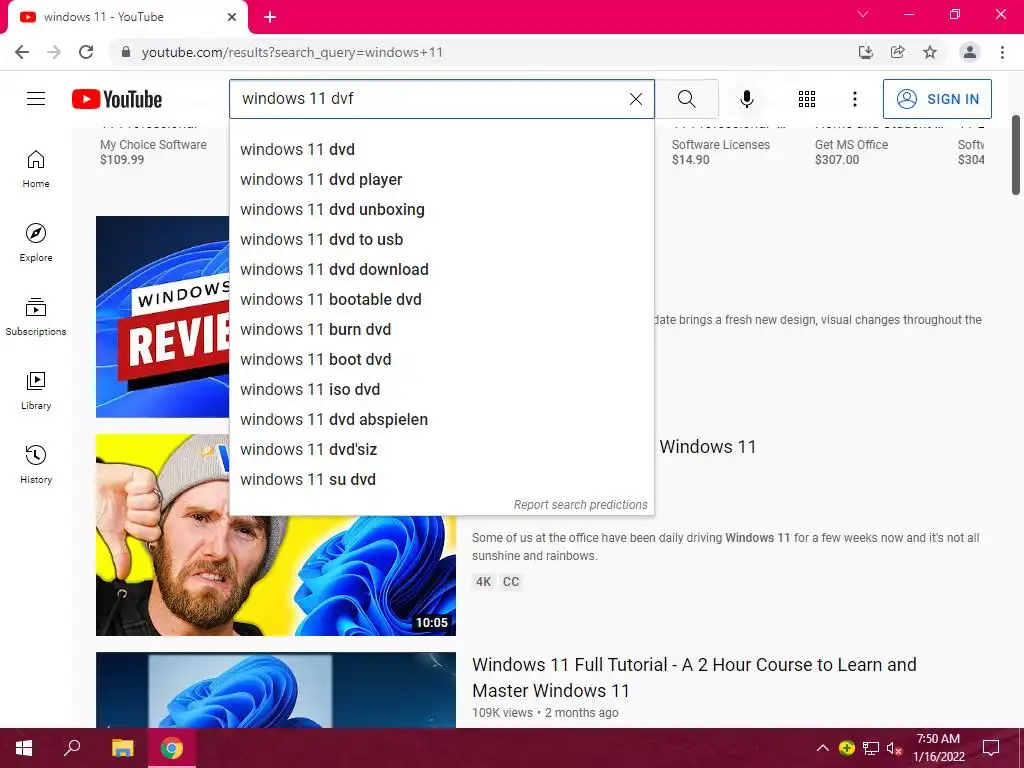Click the taskbar clock 7:50 AM
Viewport: 1024px width, 768px height.
pos(938,748)
